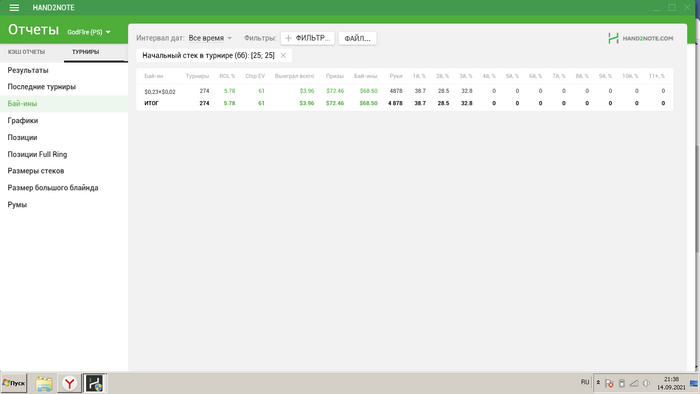Open the hamburger menu
The width and height of the screenshot is (700, 394).
tap(14, 8)
